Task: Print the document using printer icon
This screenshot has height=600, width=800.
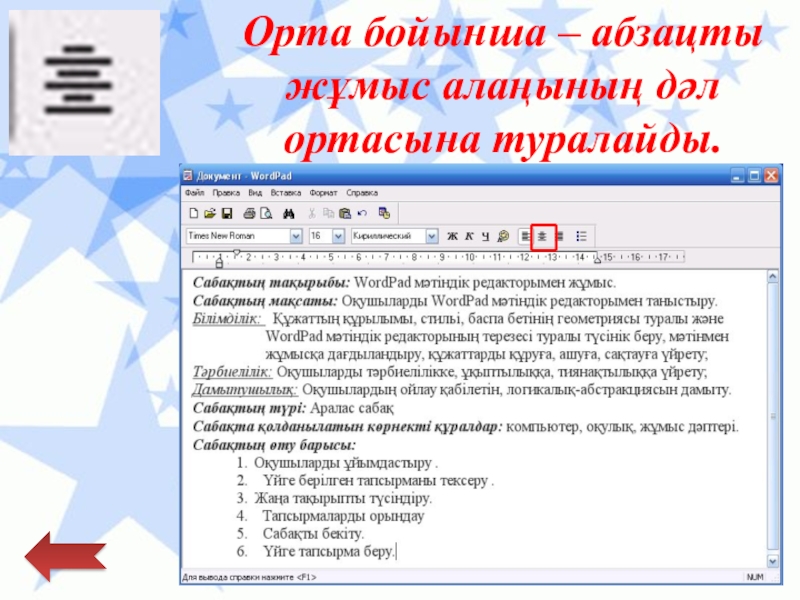Action: coord(249,213)
